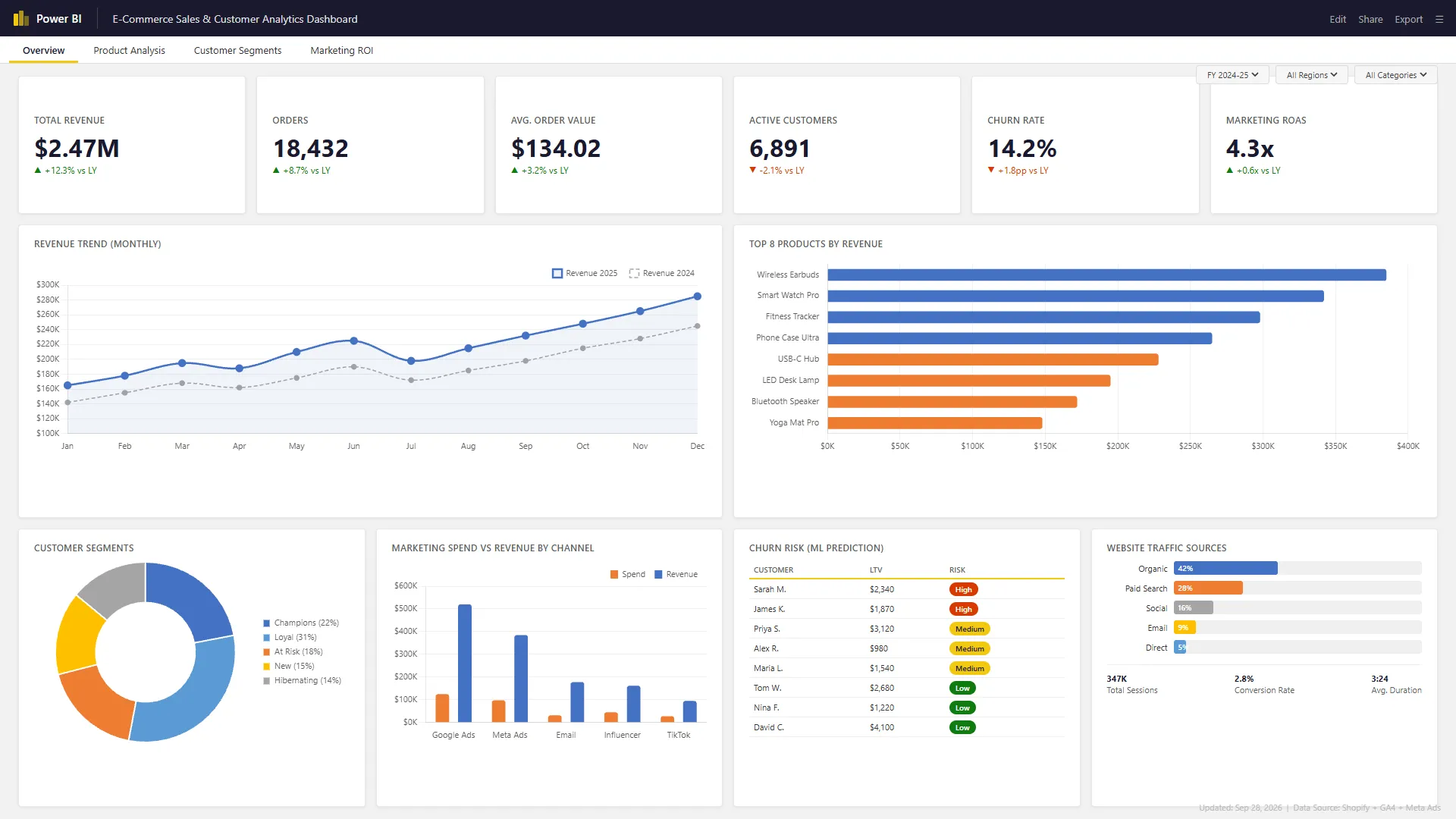
Task: Click the 2.8% Conversion Rate stat
Action: pyautogui.click(x=1264, y=684)
